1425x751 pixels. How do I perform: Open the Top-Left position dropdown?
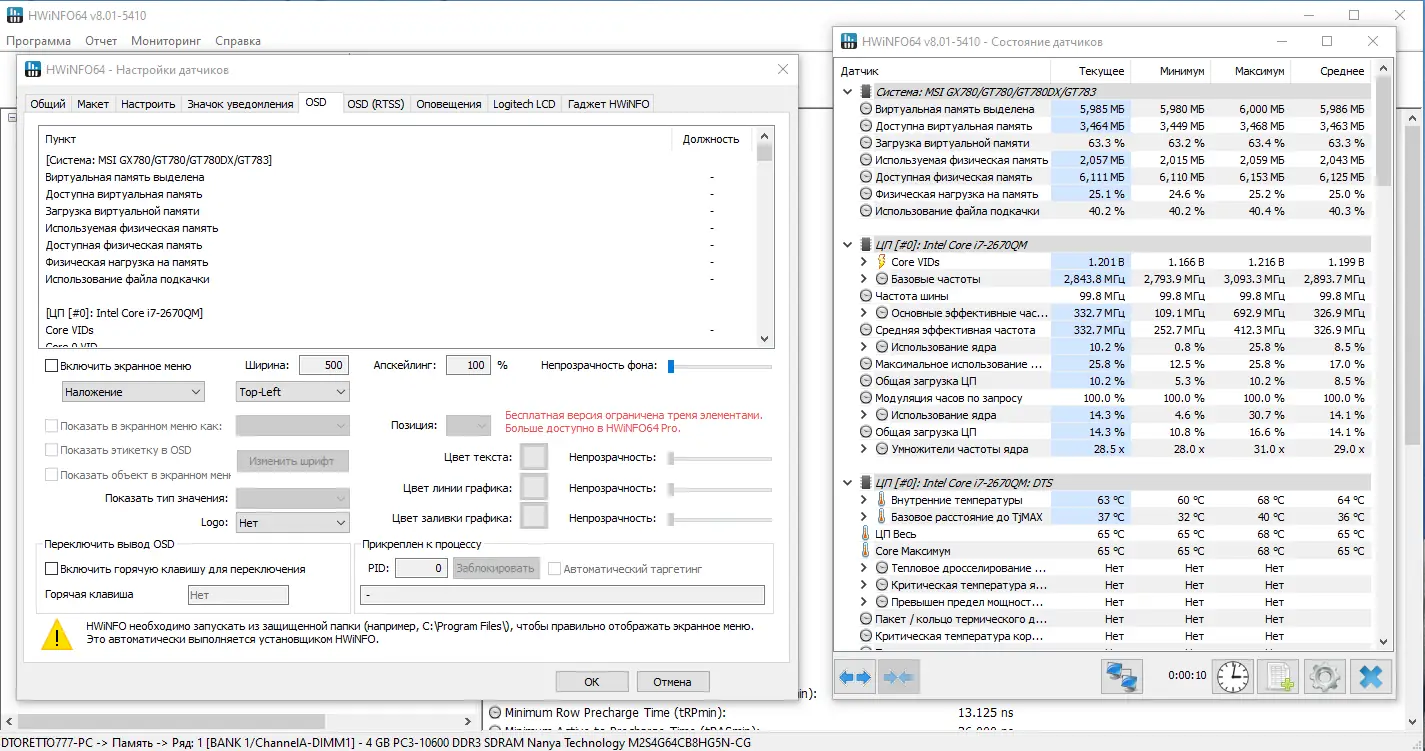click(292, 392)
